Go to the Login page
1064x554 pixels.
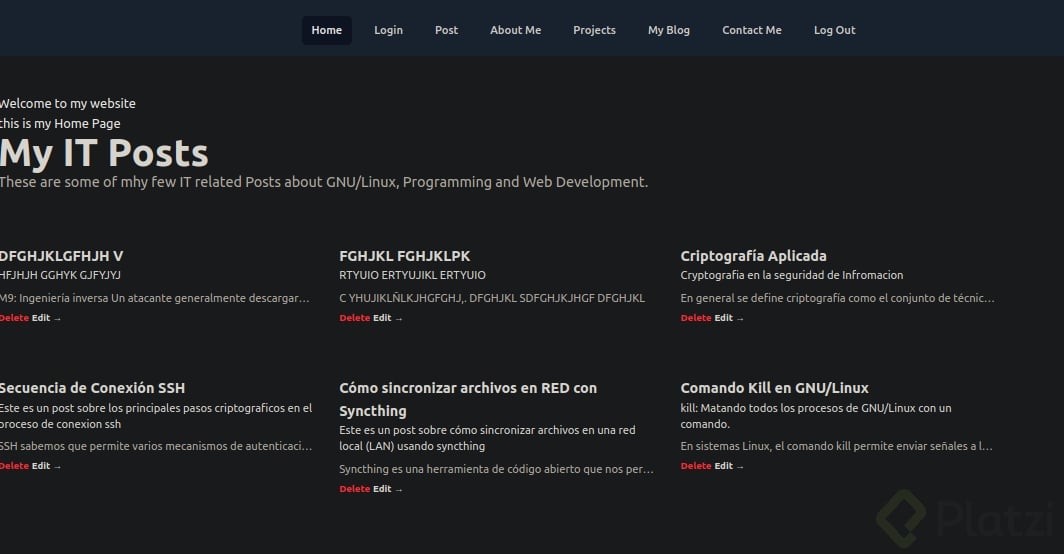point(388,31)
